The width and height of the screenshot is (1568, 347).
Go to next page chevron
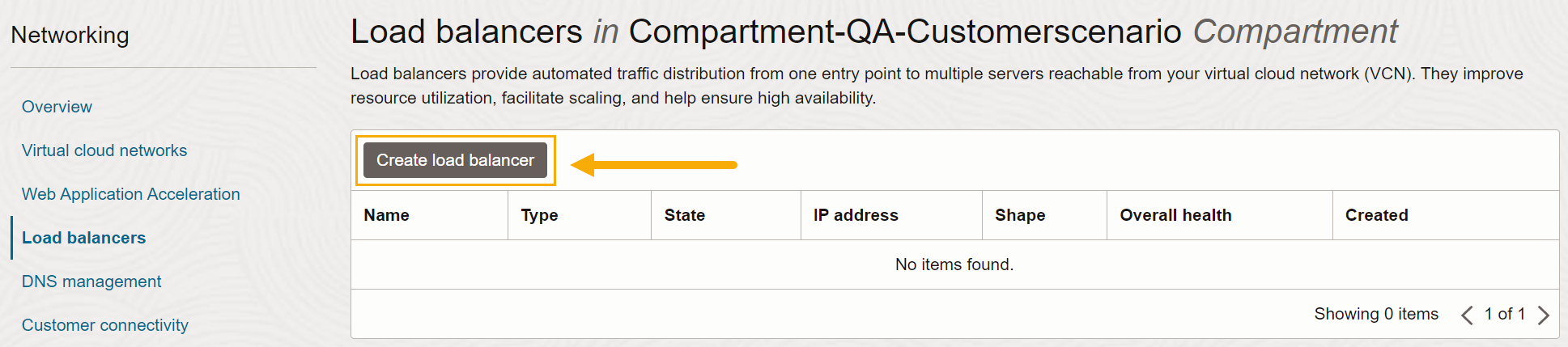(1544, 315)
